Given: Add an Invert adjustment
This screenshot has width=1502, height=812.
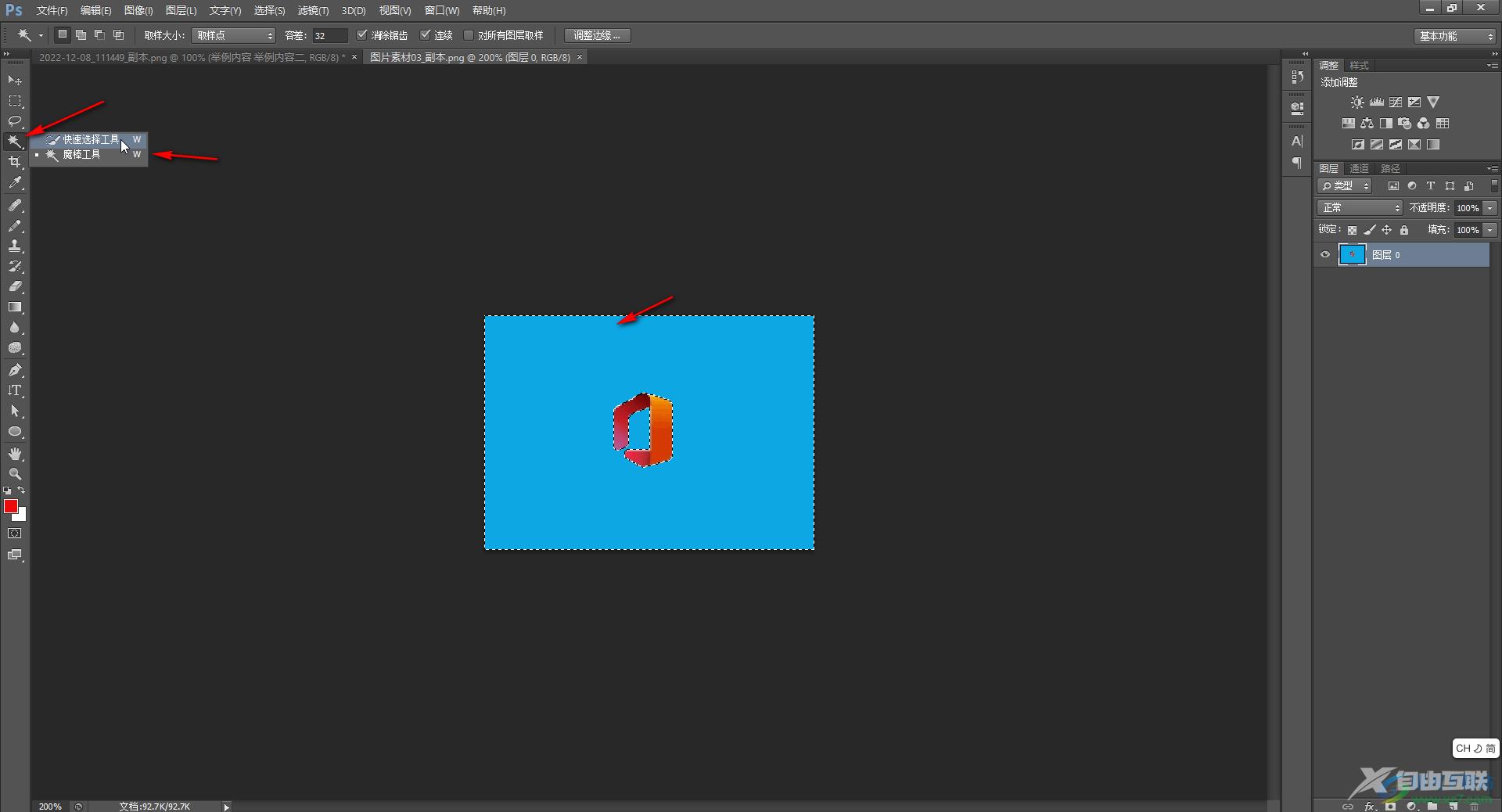Looking at the screenshot, I should coord(1358,145).
